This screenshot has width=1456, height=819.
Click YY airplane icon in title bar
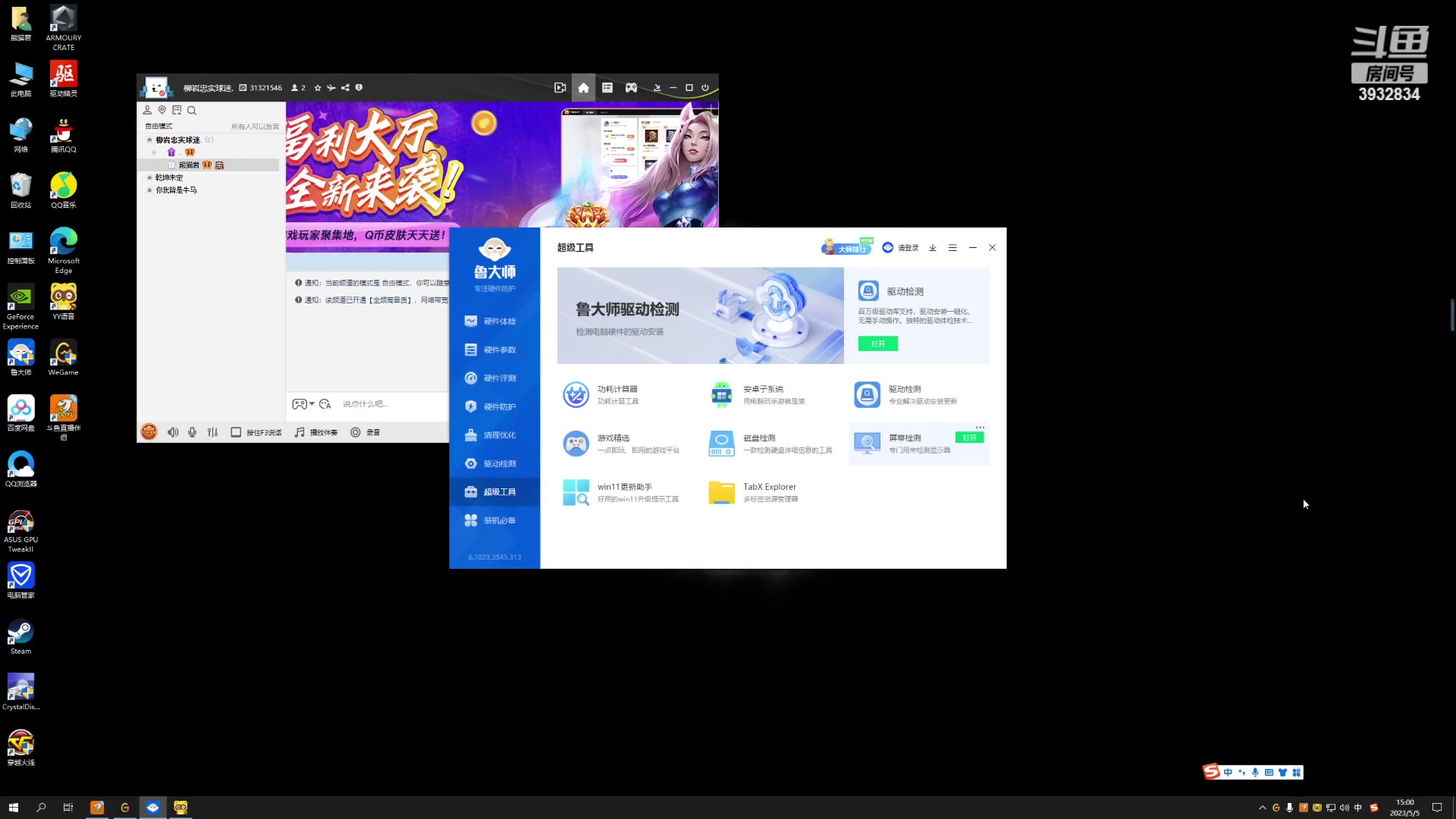[x=331, y=88]
